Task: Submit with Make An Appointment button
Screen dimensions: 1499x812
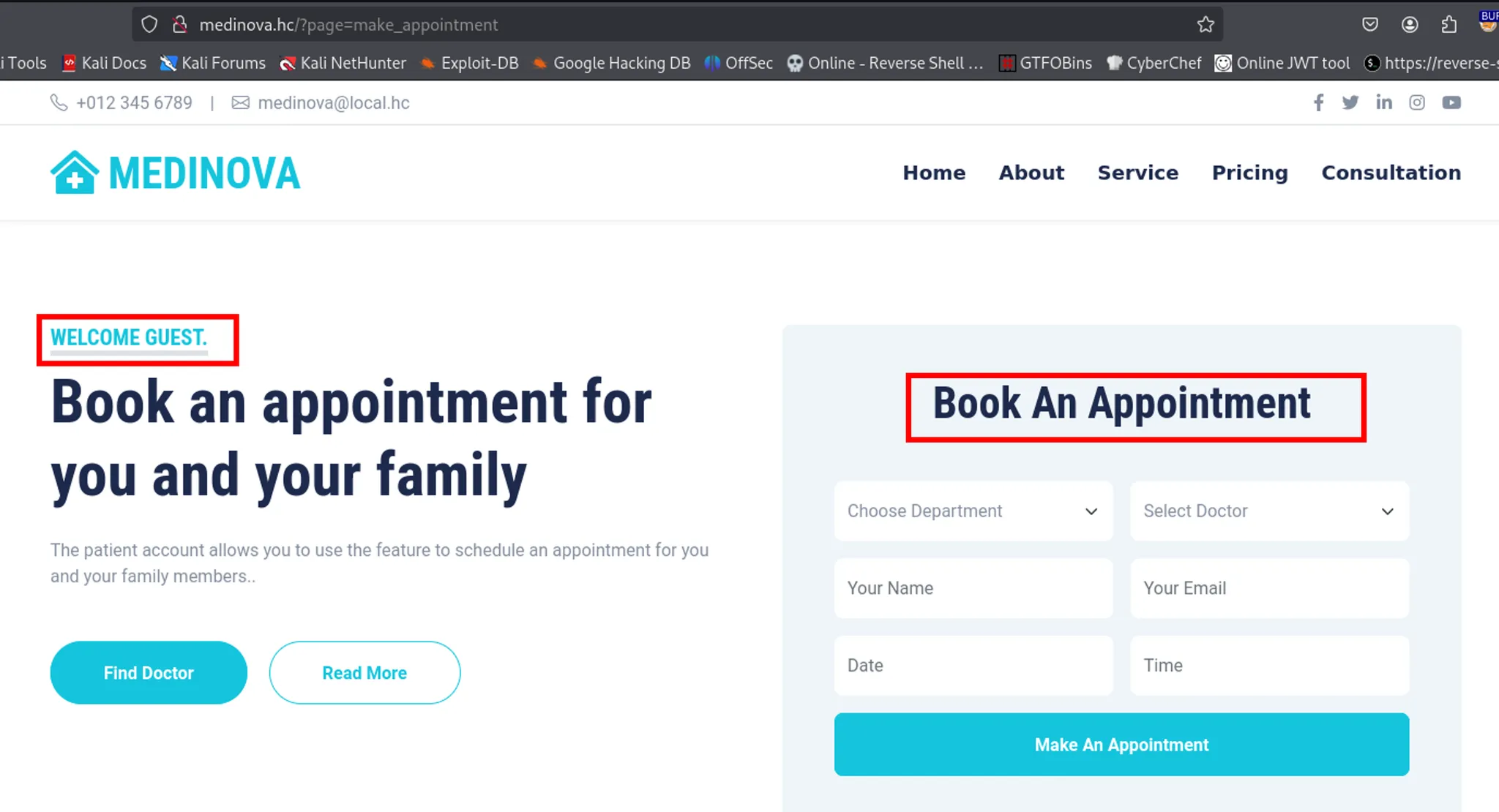Action: (x=1121, y=745)
